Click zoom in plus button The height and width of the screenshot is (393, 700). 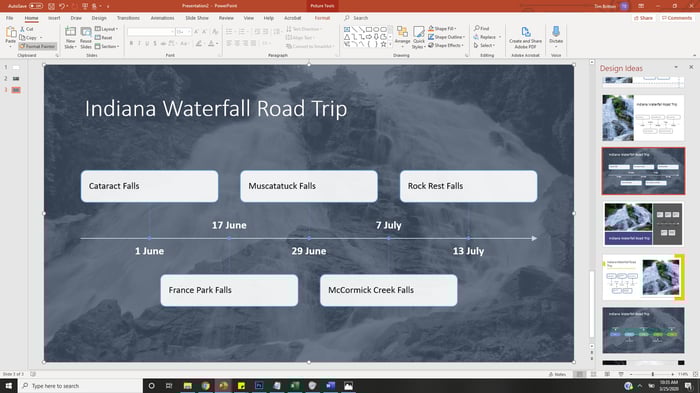click(x=673, y=374)
